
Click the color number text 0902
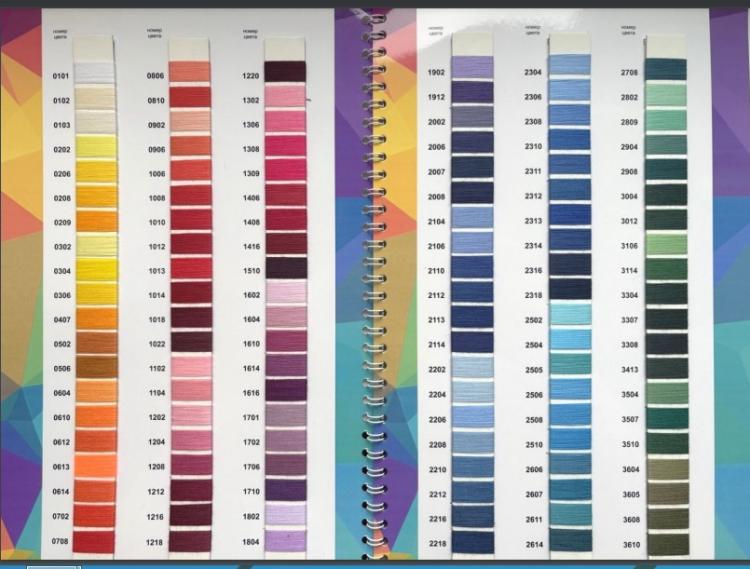pos(156,125)
